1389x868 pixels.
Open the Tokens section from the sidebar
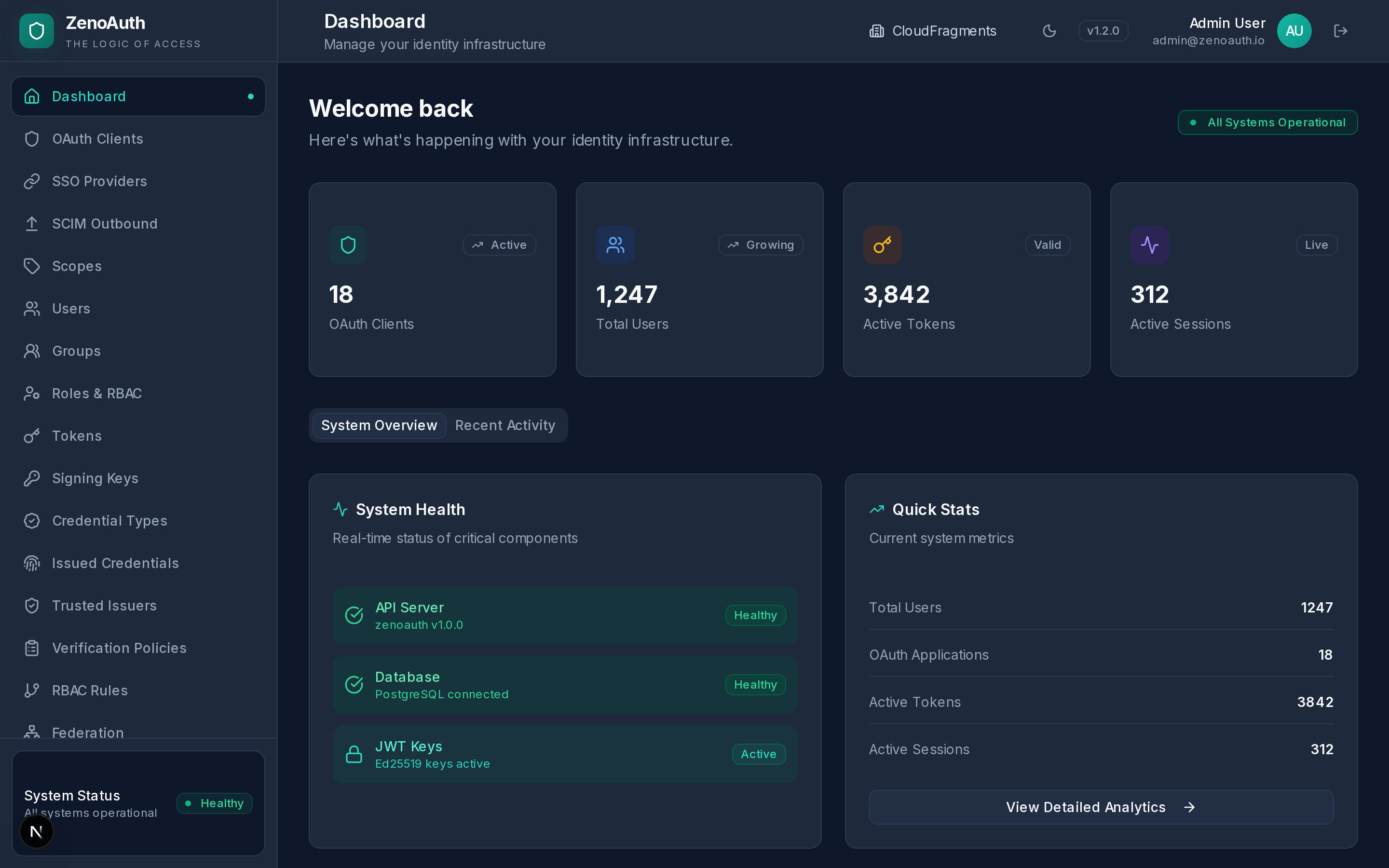[x=77, y=436]
